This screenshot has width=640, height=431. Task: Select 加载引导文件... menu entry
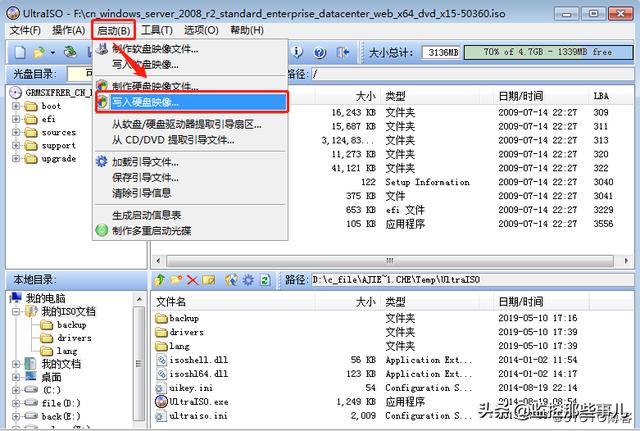point(190,162)
